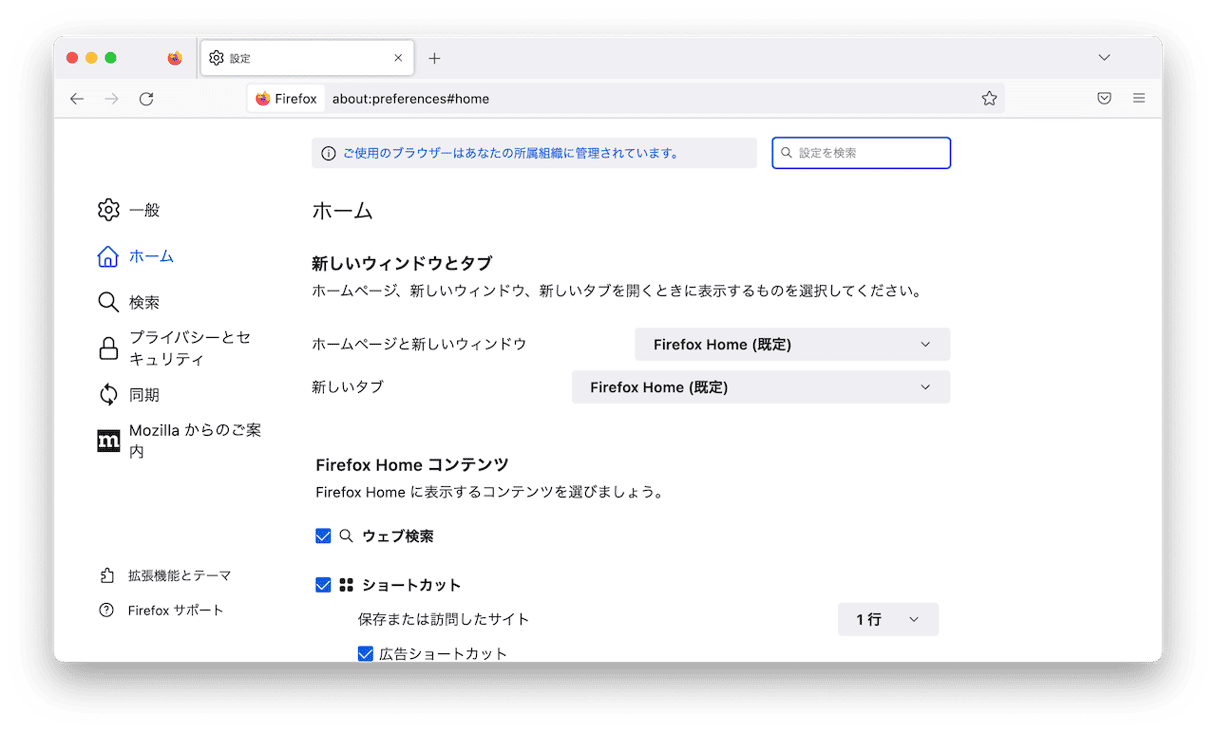Viewport: 1216px width, 733px height.
Task: Click the question mark support icon
Action: point(107,610)
